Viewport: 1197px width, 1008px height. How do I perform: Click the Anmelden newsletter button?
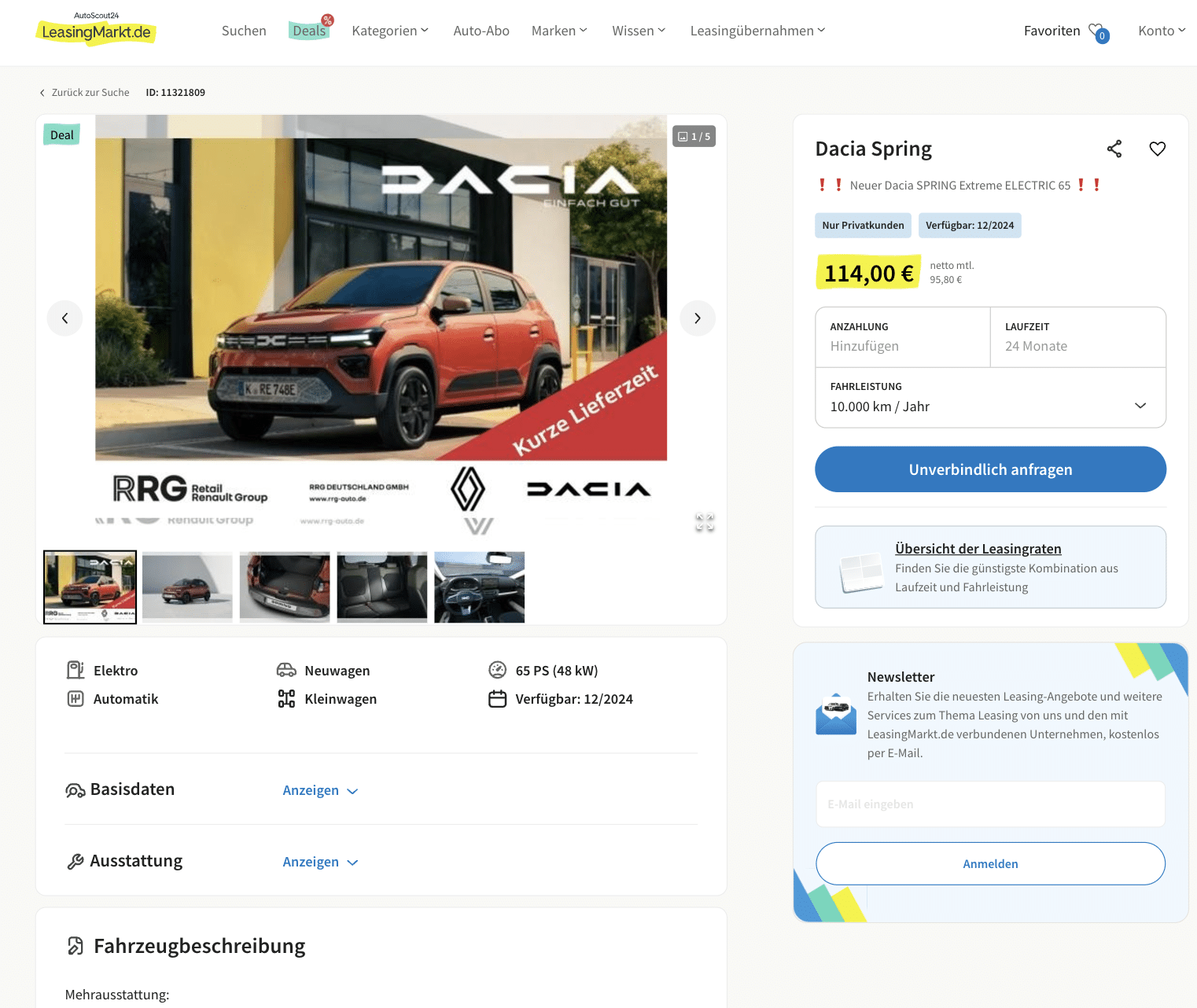(x=990, y=863)
